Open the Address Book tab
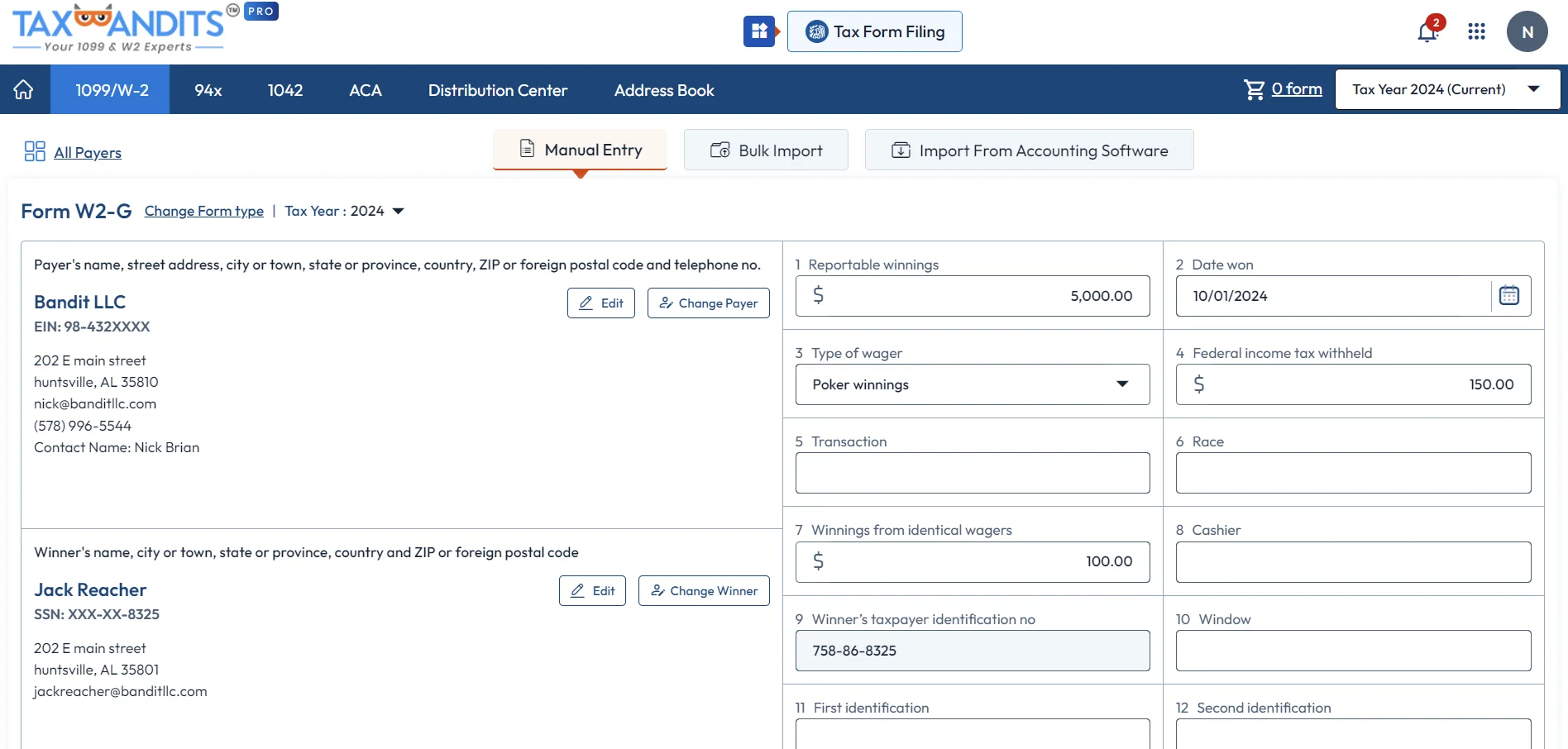This screenshot has height=749, width=1568. coord(664,89)
